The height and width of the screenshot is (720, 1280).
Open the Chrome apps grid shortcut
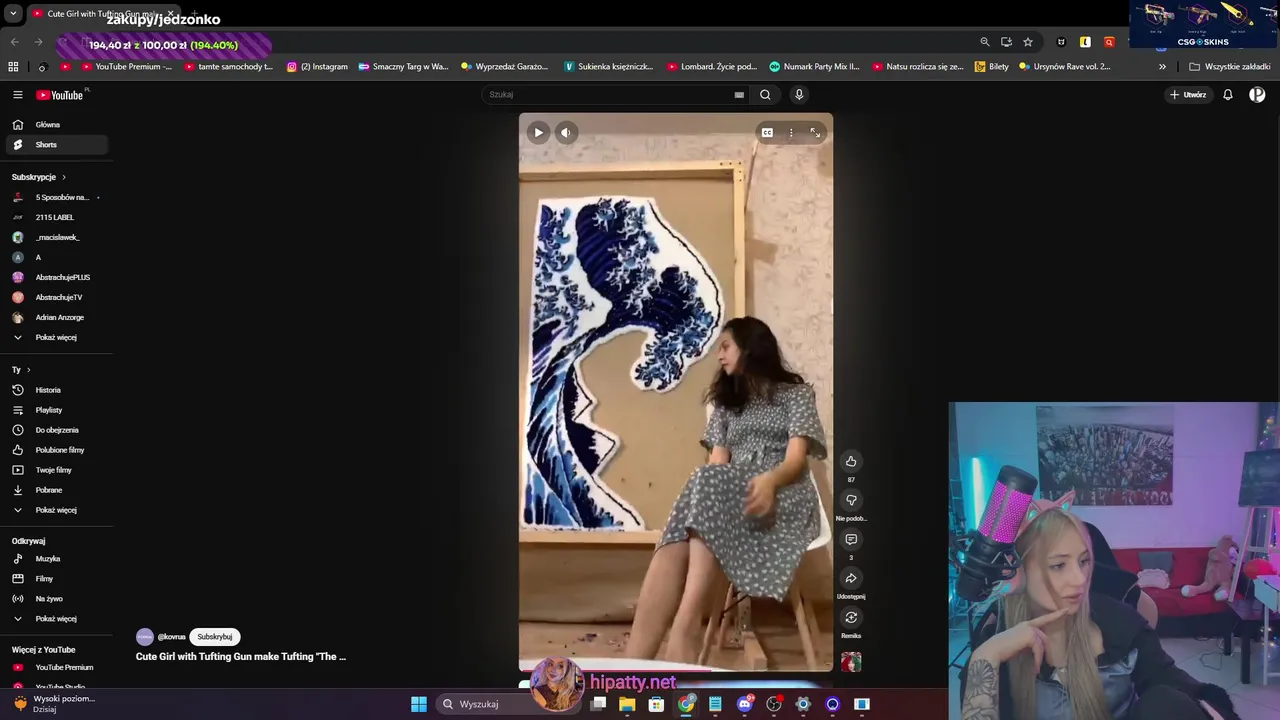[x=13, y=67]
